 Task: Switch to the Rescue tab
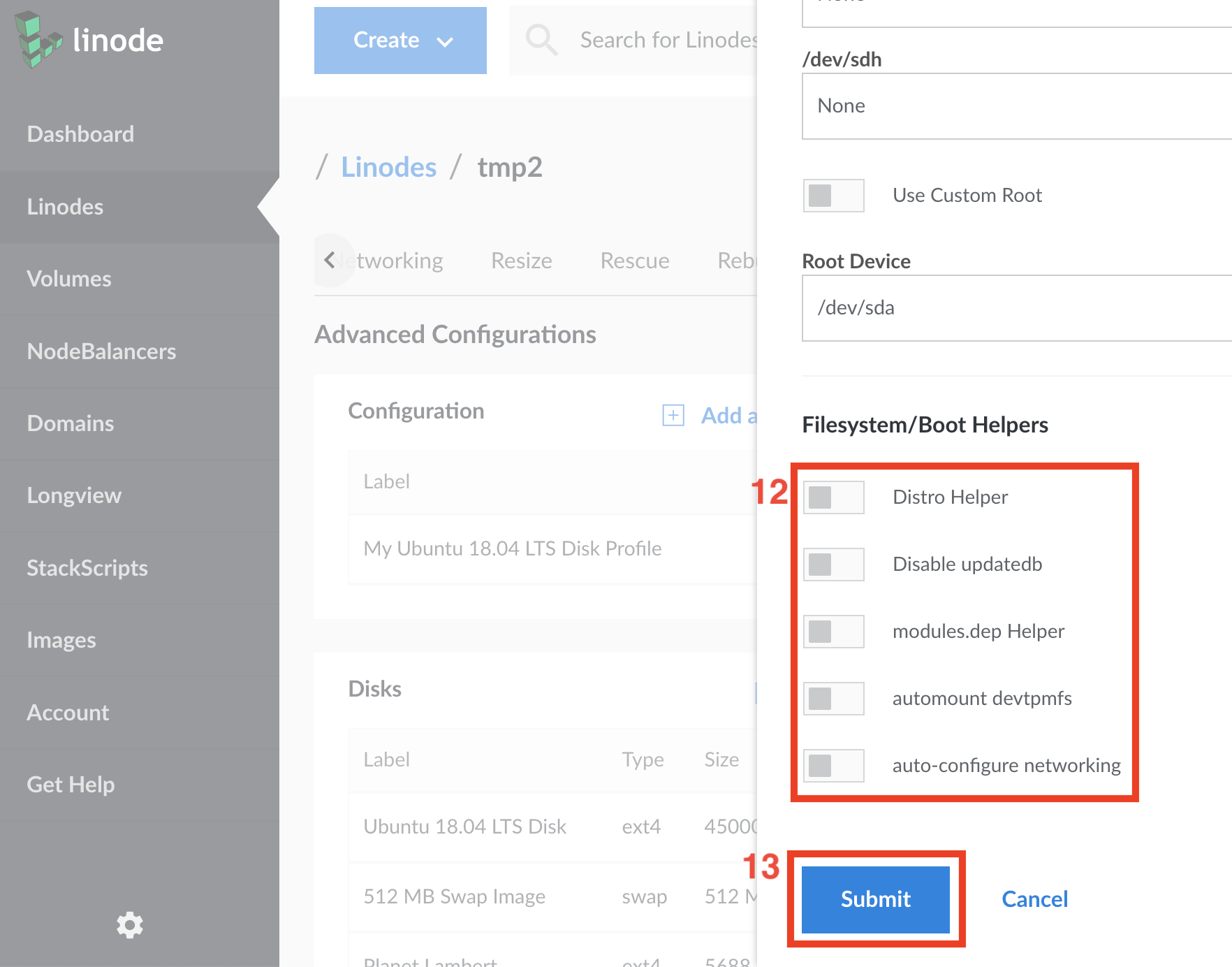click(x=635, y=261)
